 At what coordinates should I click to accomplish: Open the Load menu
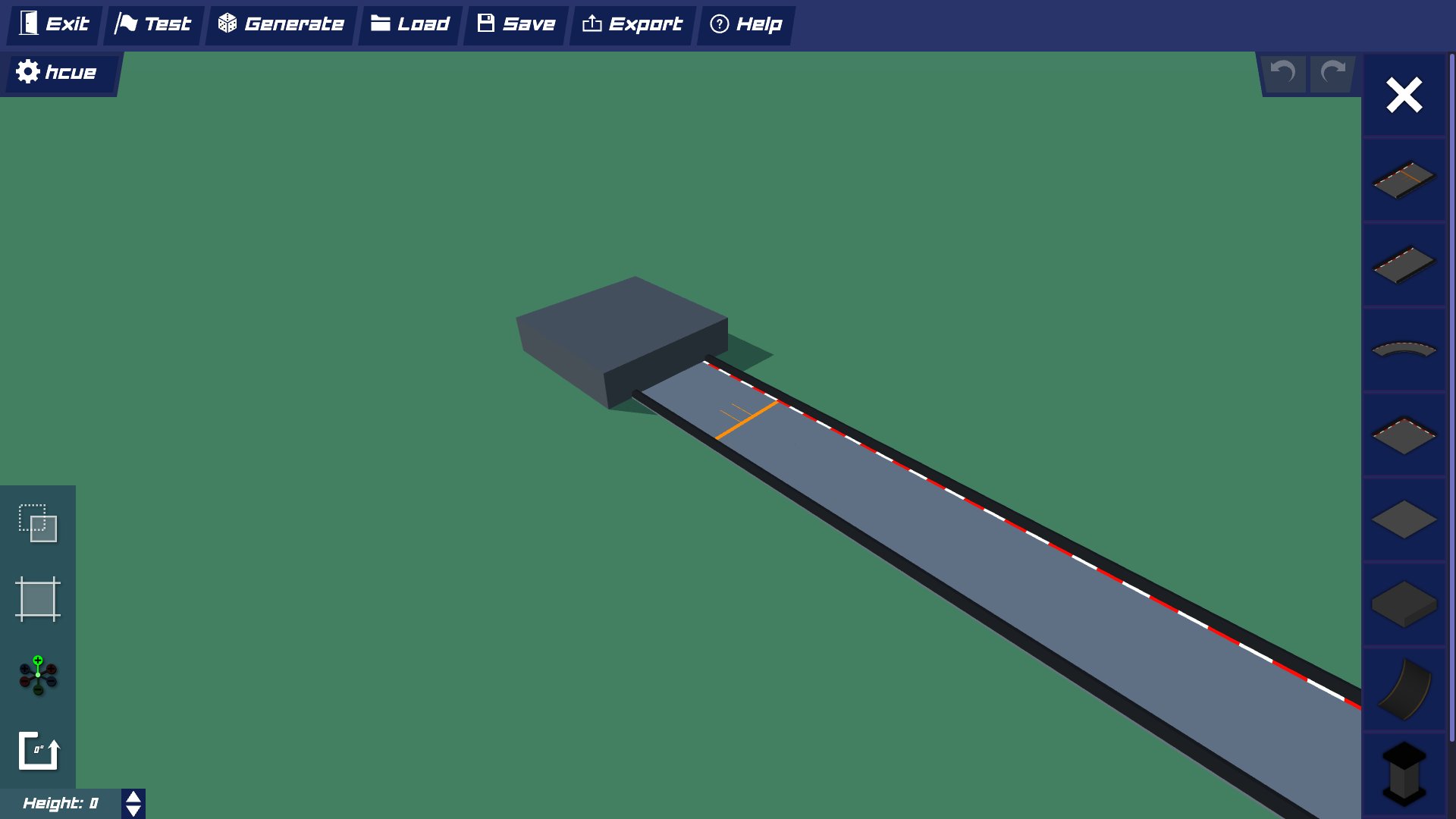[x=410, y=24]
